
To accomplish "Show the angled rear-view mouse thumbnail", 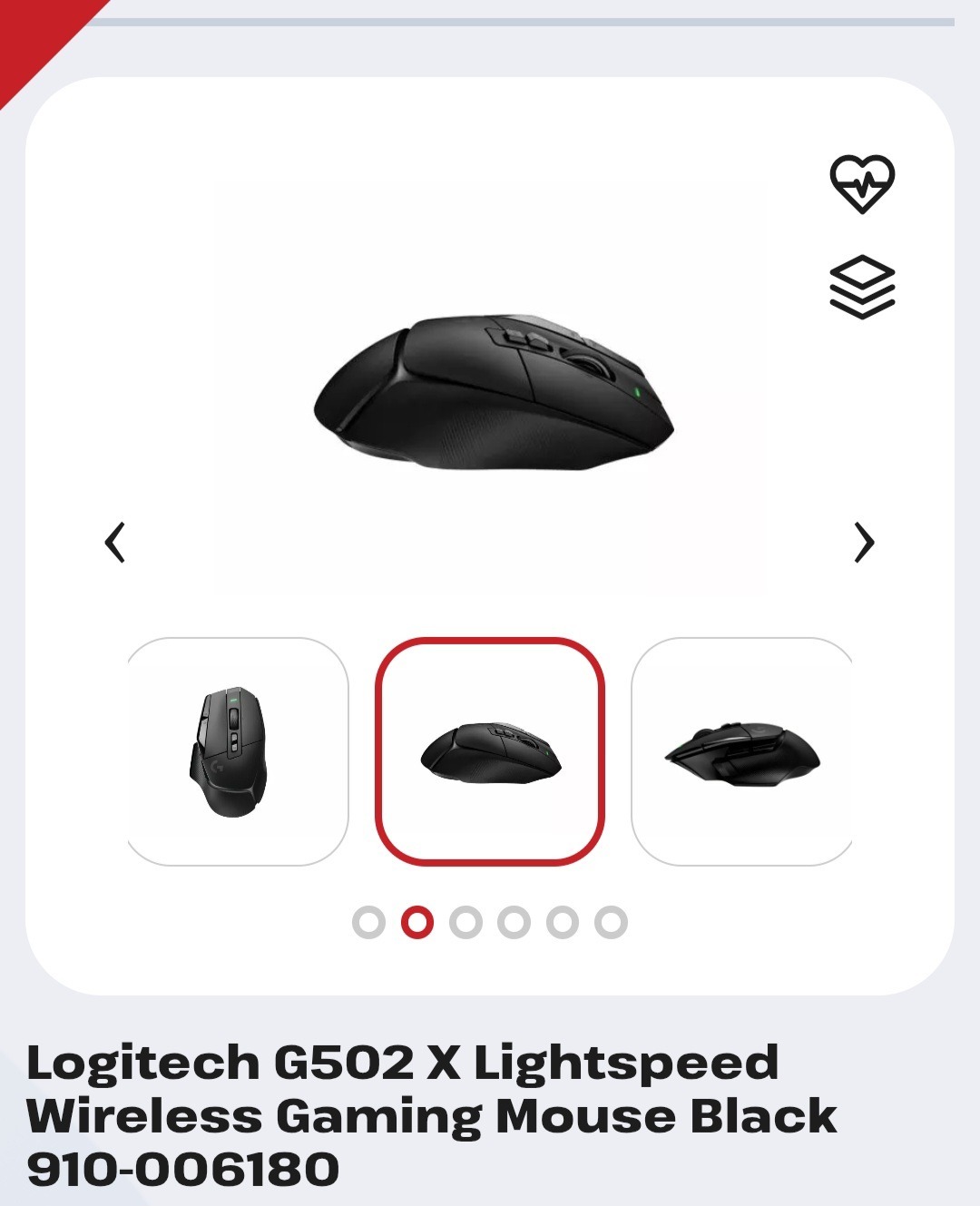I will [741, 751].
